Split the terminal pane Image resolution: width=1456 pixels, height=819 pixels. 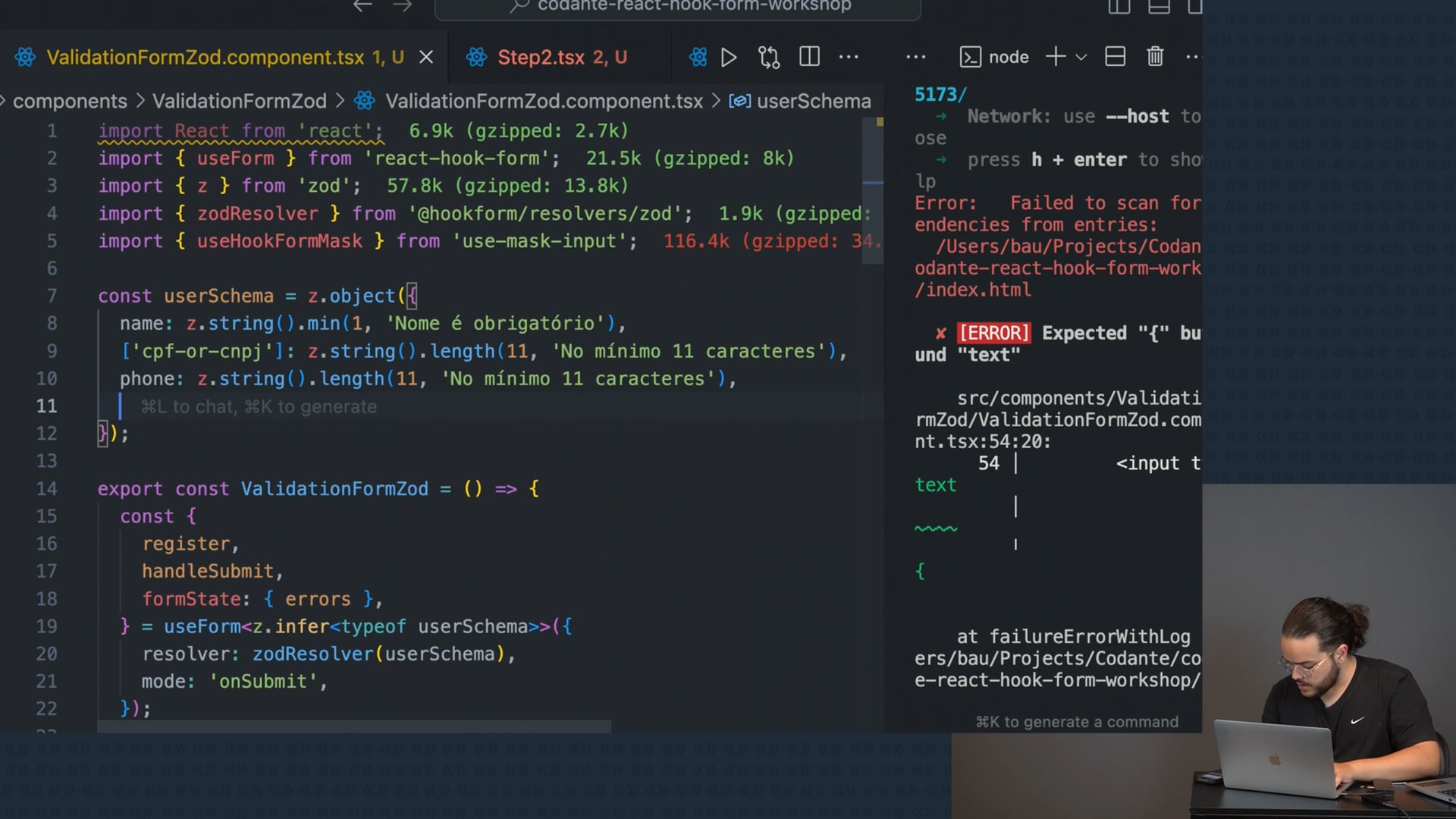pyautogui.click(x=1115, y=57)
